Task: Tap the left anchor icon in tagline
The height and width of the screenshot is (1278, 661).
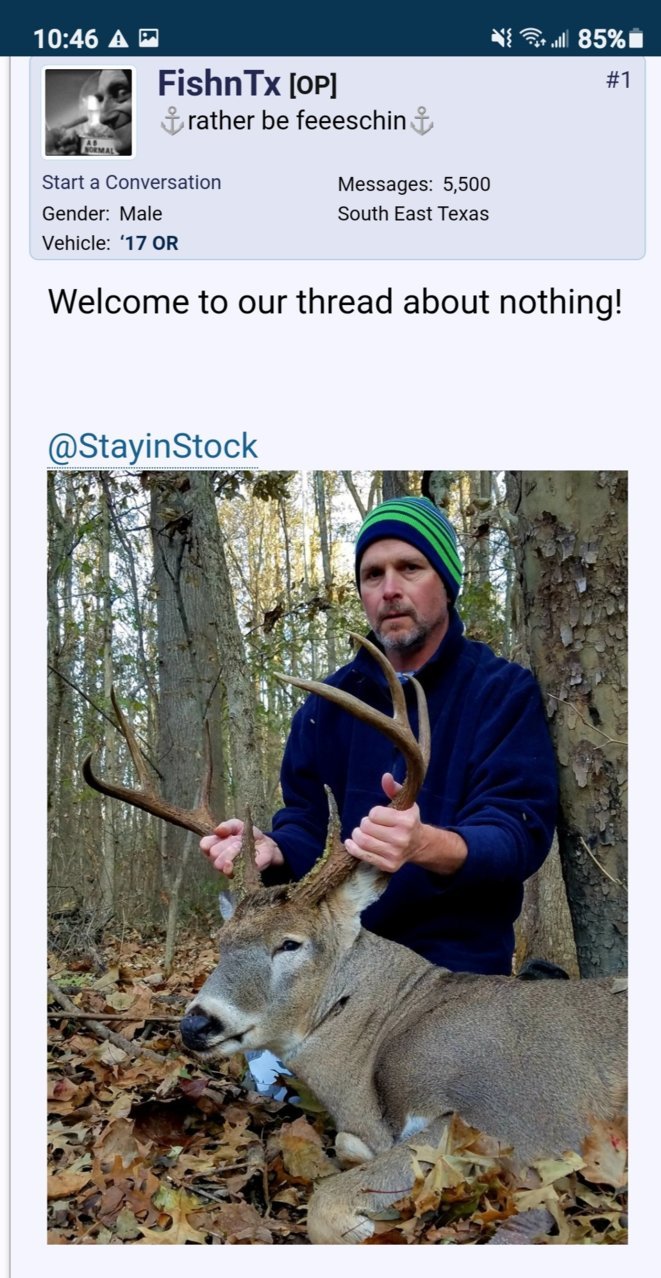Action: tap(172, 122)
